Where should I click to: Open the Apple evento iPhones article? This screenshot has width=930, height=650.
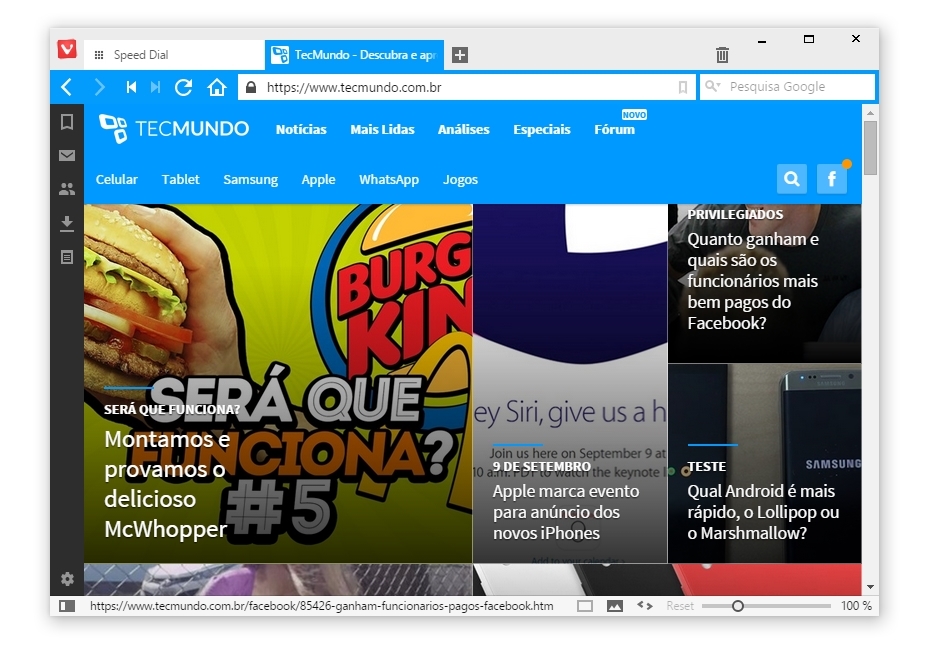click(566, 512)
